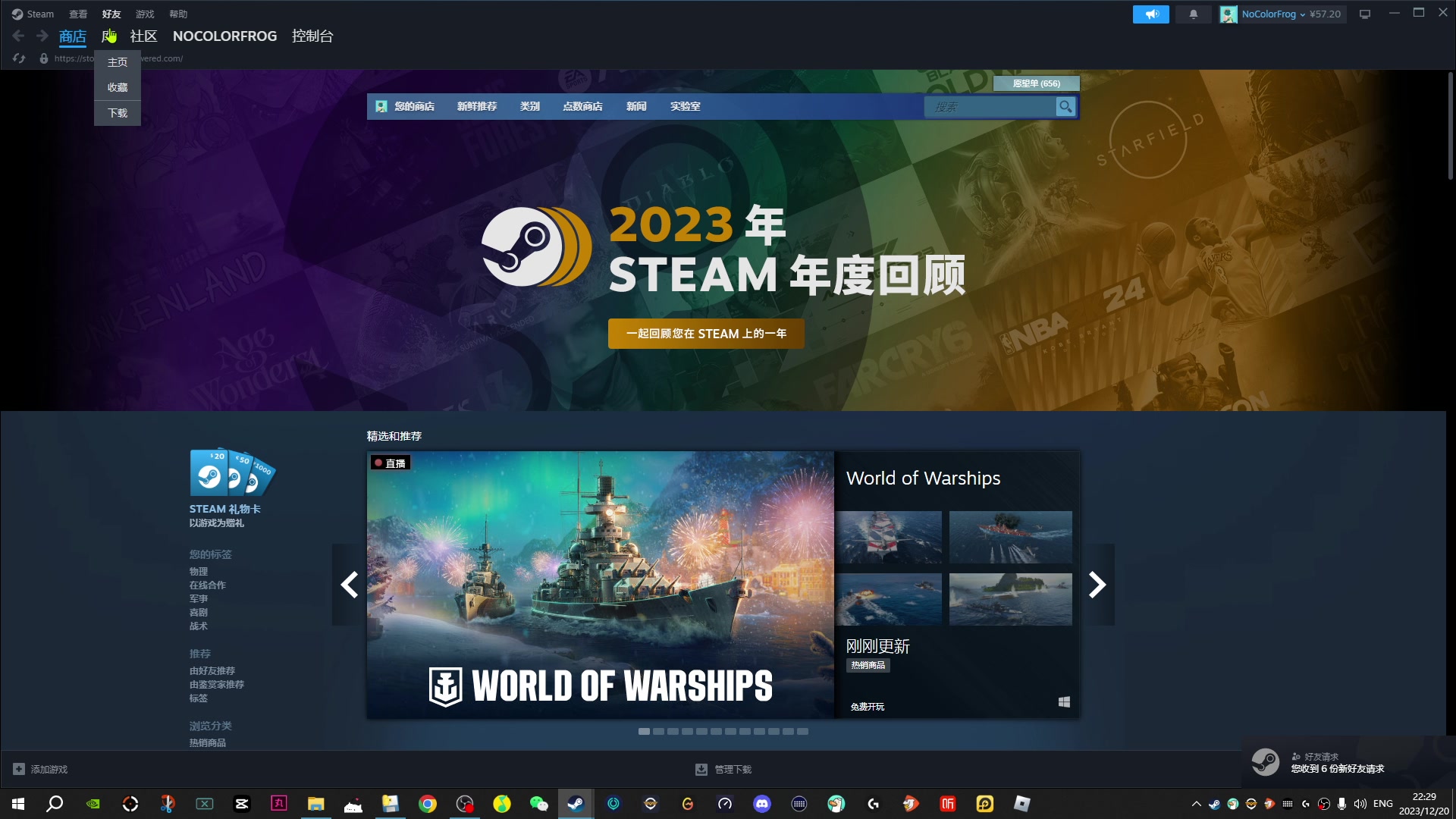Switch to the 社区 tab

[143, 36]
